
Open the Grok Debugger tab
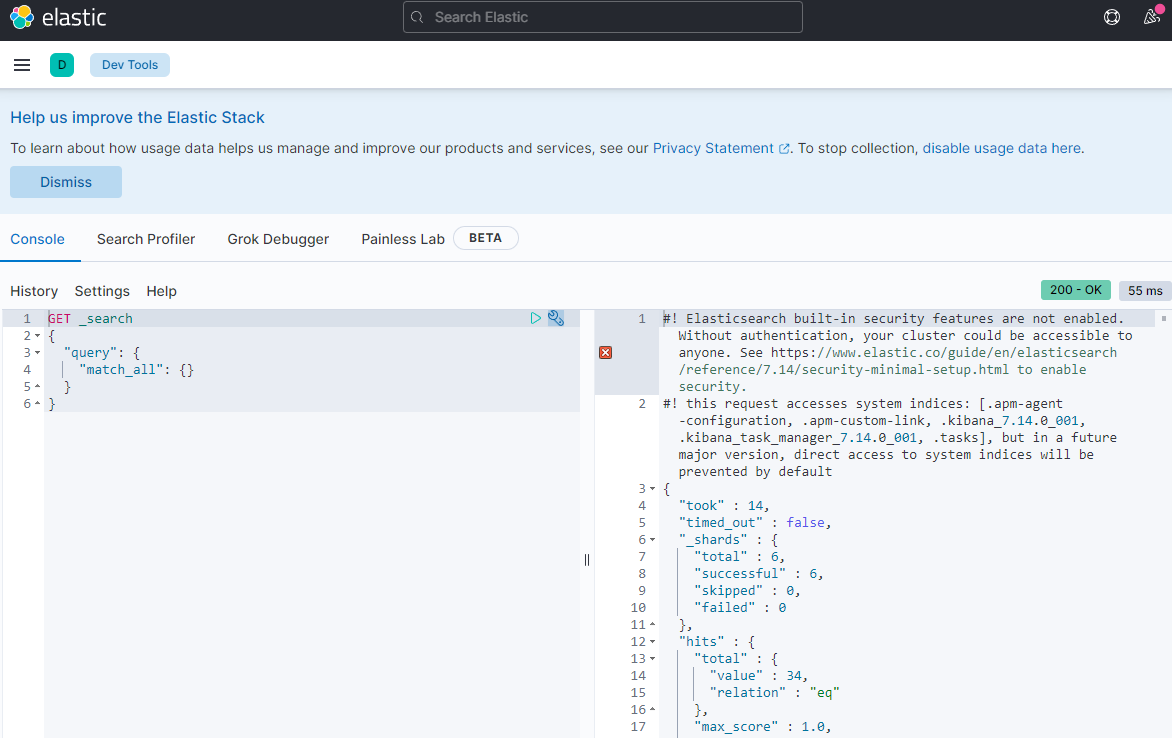tap(278, 239)
